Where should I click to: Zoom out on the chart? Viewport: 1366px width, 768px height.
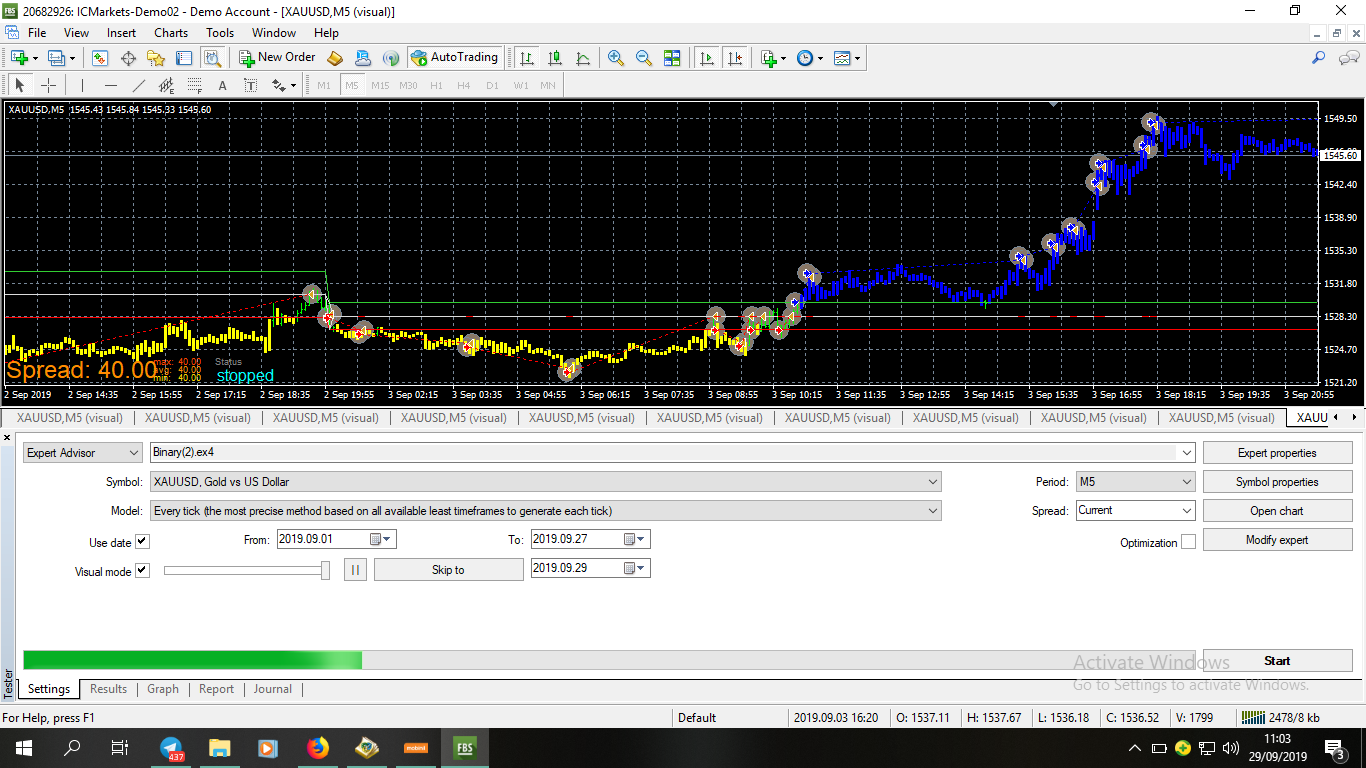coord(644,58)
